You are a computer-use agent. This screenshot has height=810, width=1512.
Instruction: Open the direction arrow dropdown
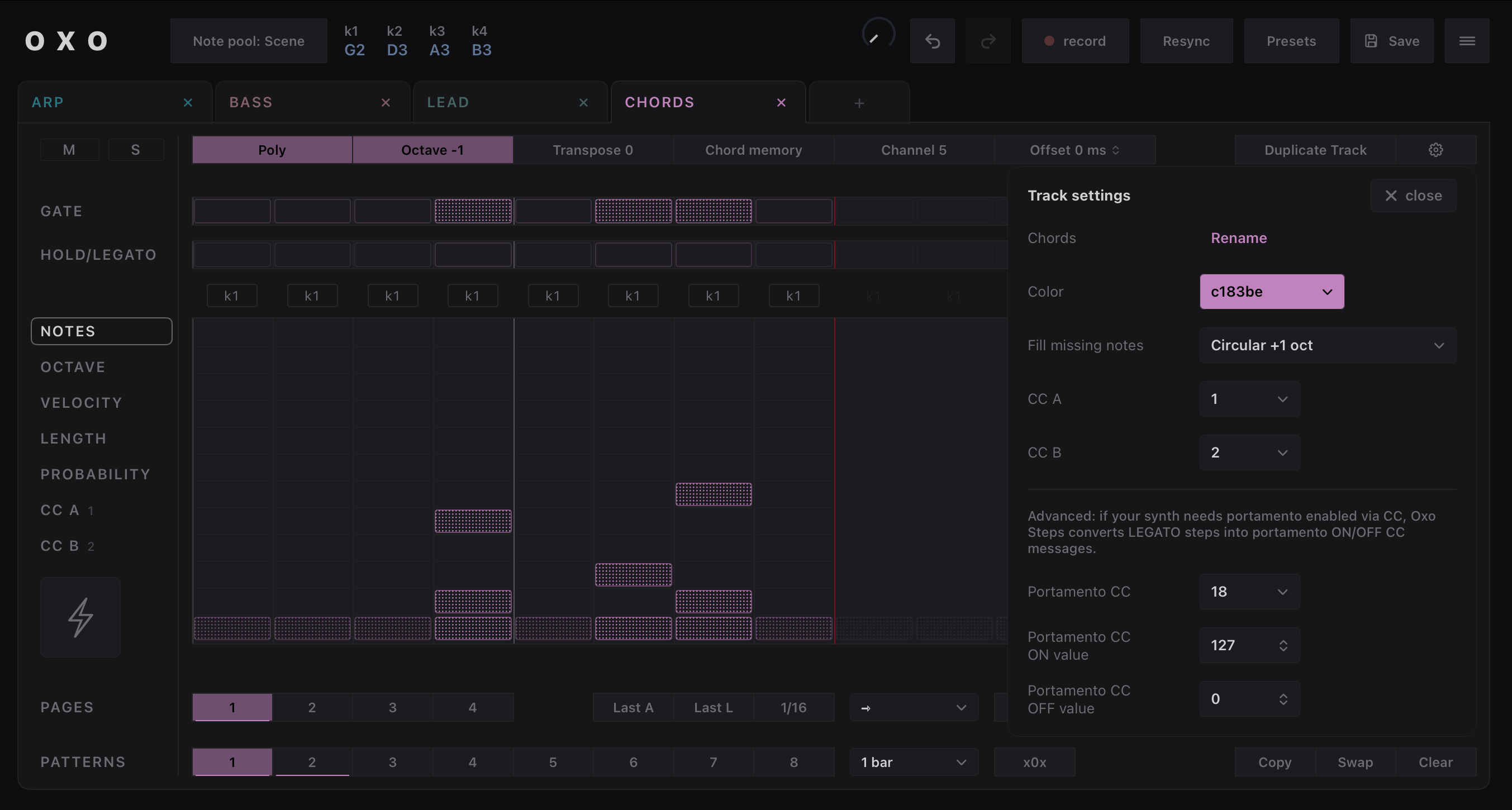coord(914,707)
